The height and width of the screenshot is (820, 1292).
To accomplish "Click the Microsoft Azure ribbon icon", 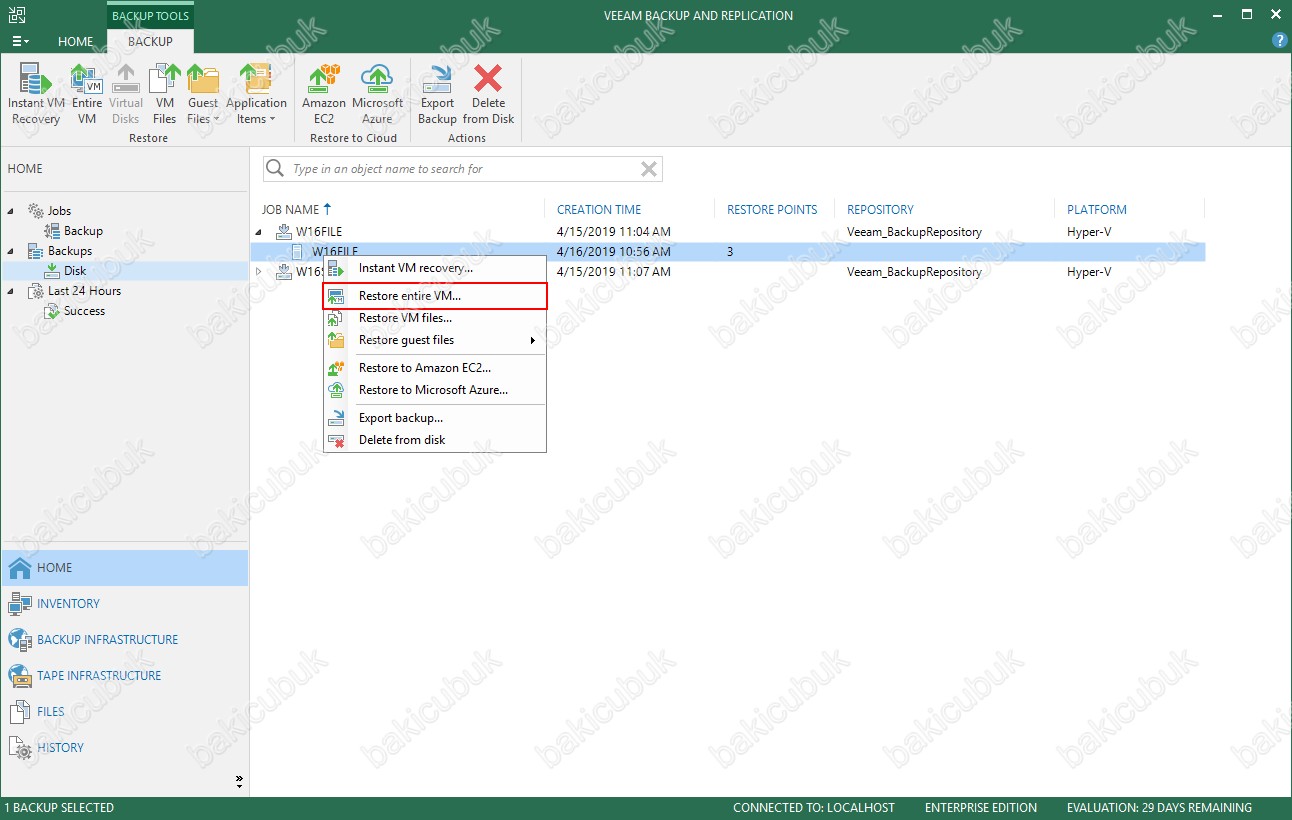I will coord(377,94).
